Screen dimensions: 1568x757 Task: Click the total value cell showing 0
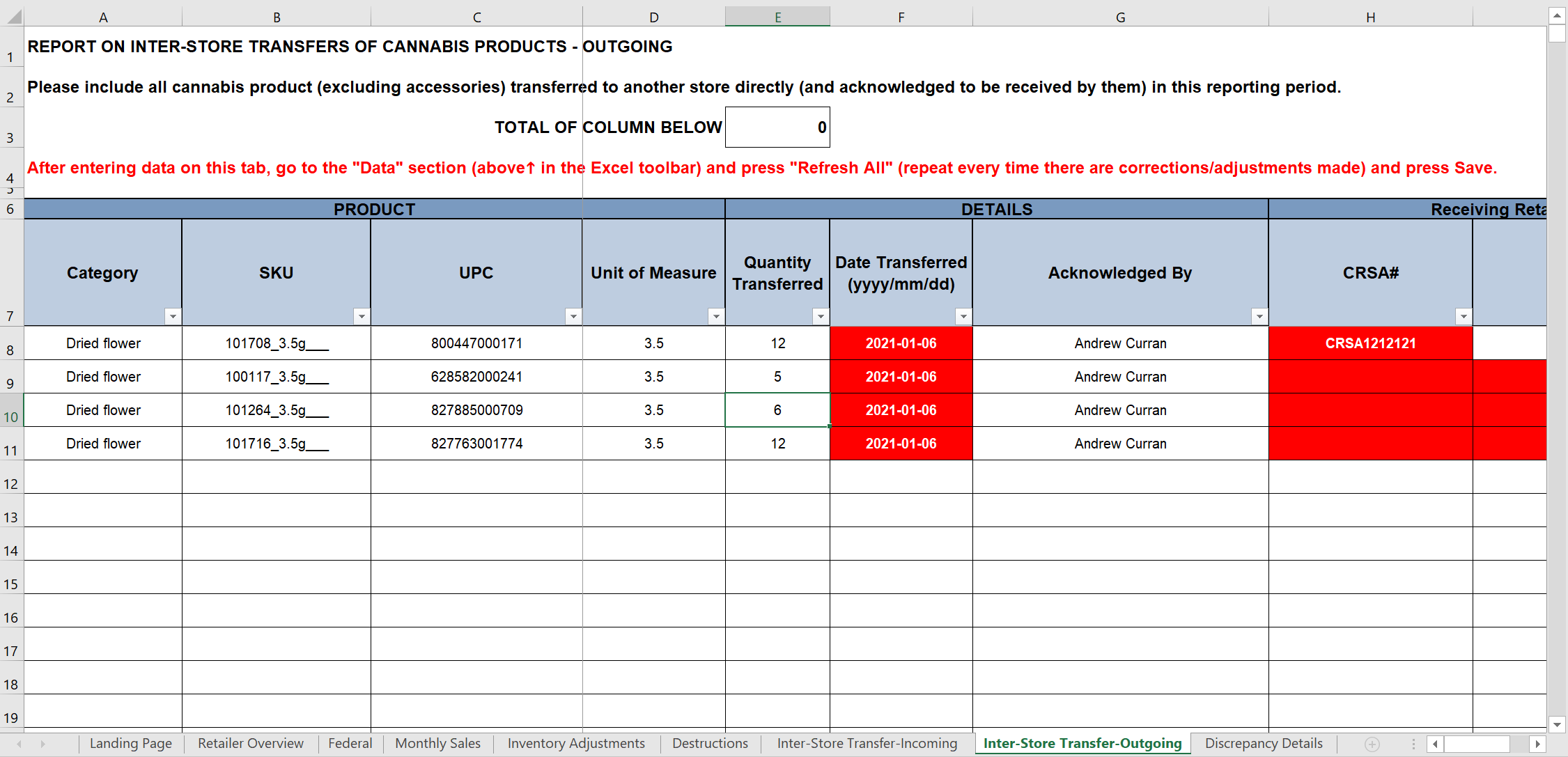click(777, 127)
